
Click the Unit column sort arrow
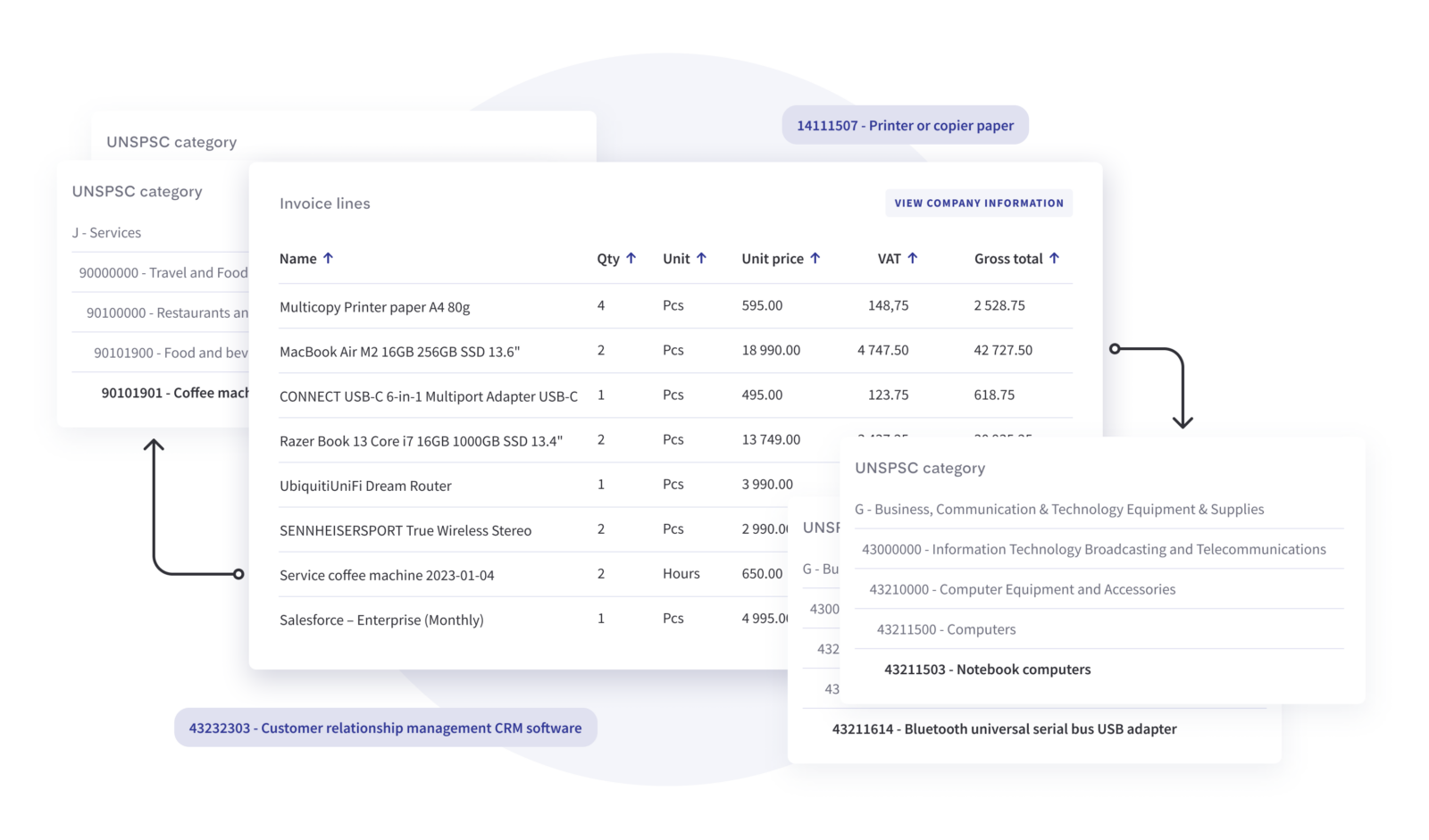click(701, 258)
